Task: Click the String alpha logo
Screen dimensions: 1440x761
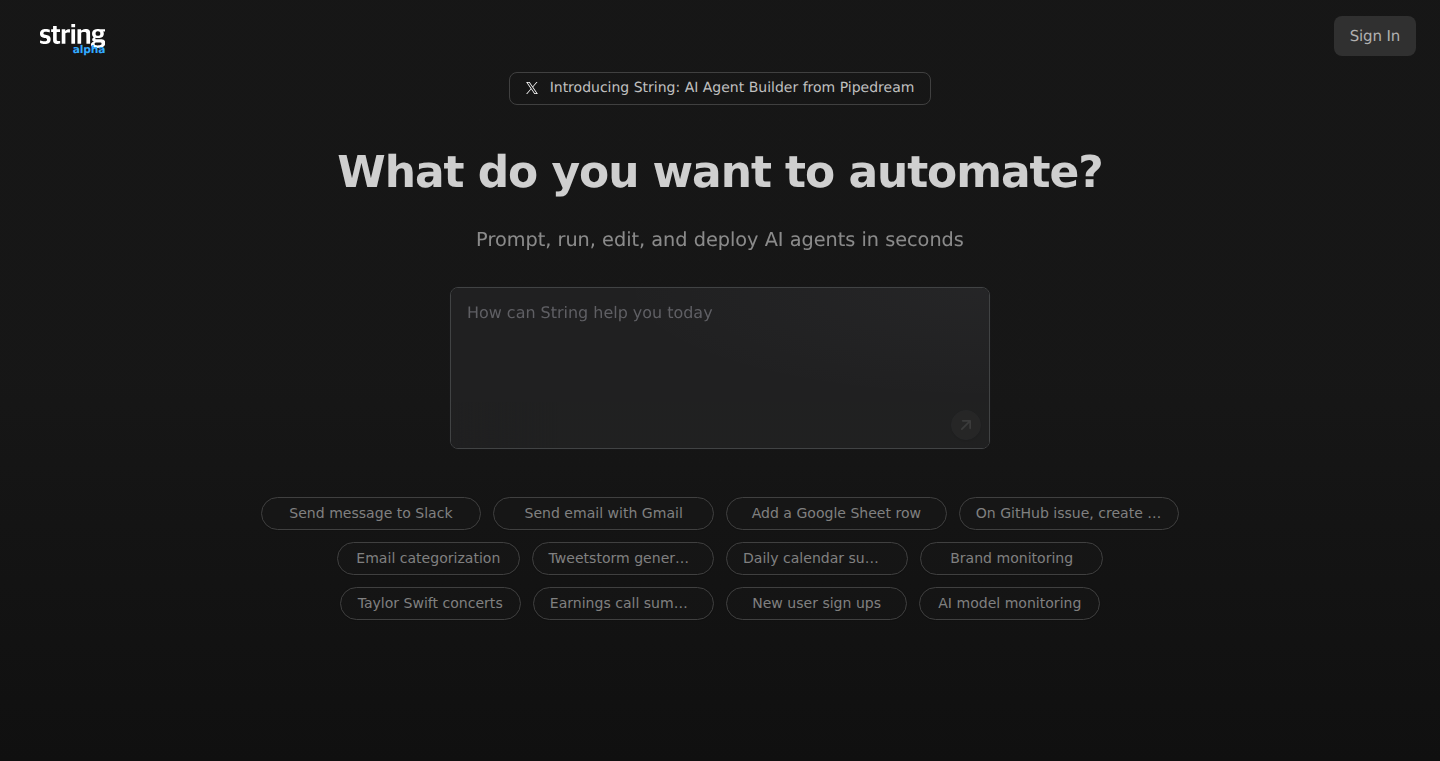Action: [72, 38]
